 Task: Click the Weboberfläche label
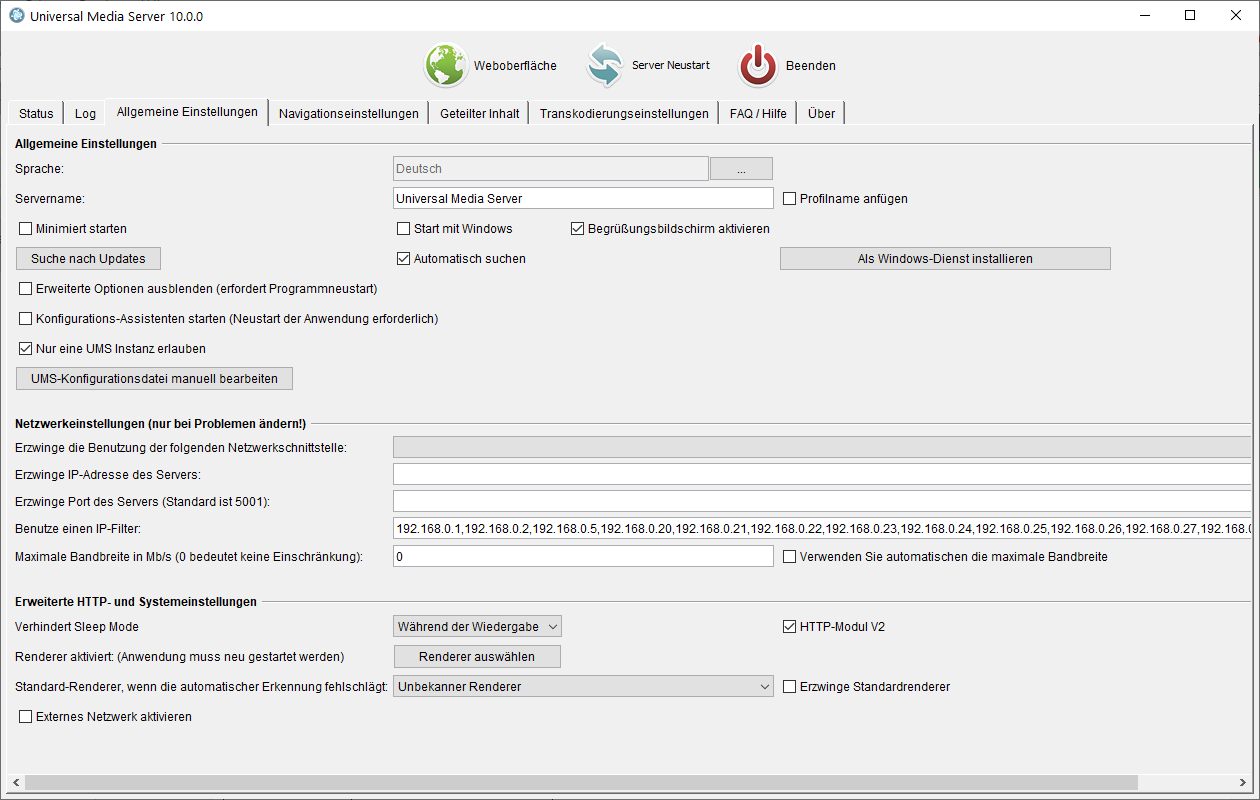click(x=515, y=66)
